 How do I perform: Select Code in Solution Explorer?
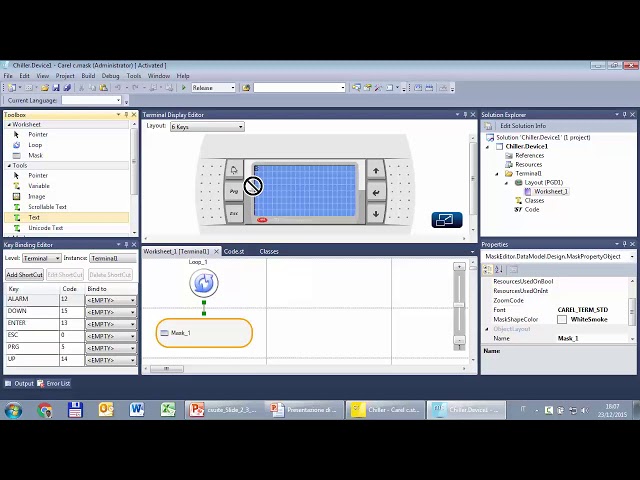[532, 209]
